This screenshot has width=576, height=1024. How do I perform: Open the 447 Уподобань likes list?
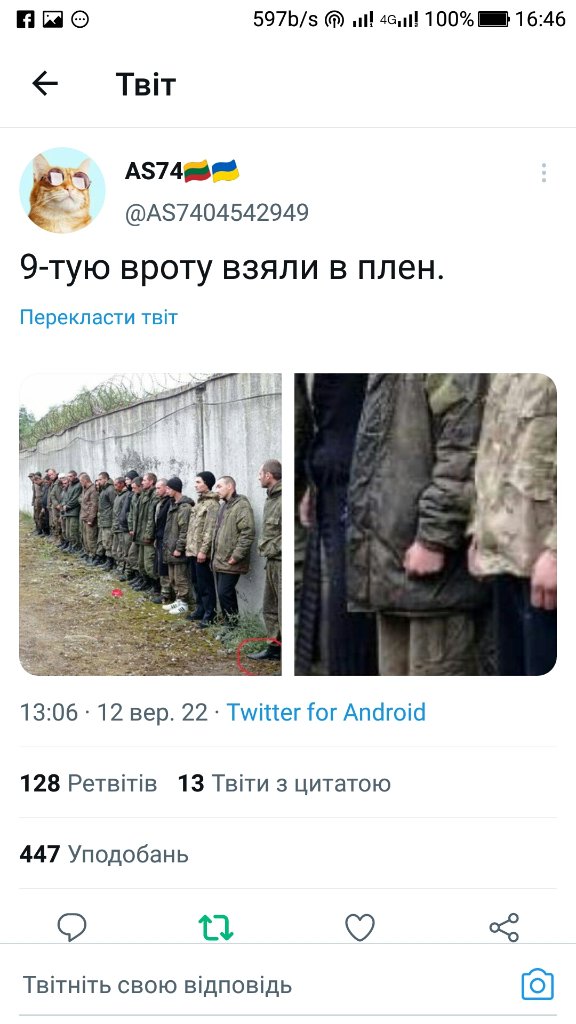point(104,854)
